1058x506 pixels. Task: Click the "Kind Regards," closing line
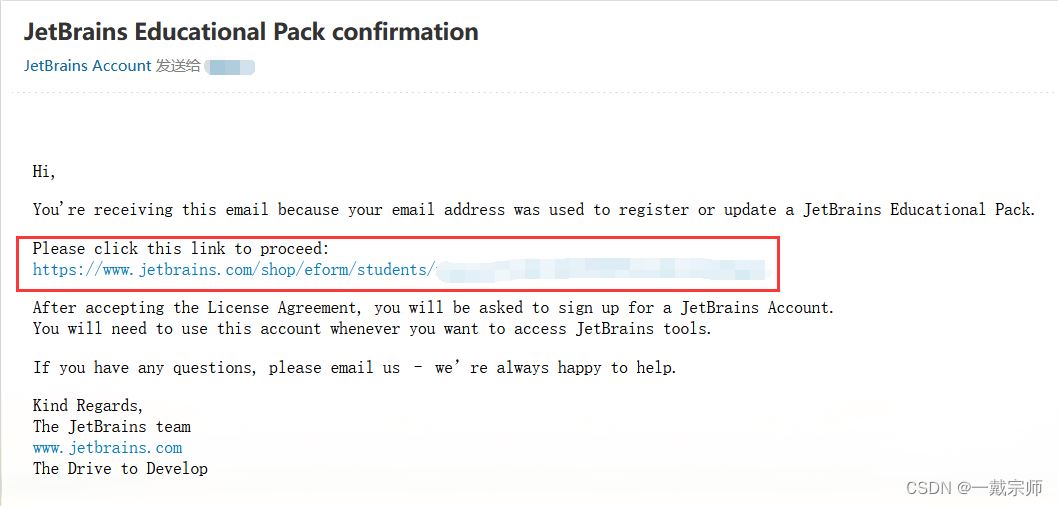pyautogui.click(x=88, y=405)
